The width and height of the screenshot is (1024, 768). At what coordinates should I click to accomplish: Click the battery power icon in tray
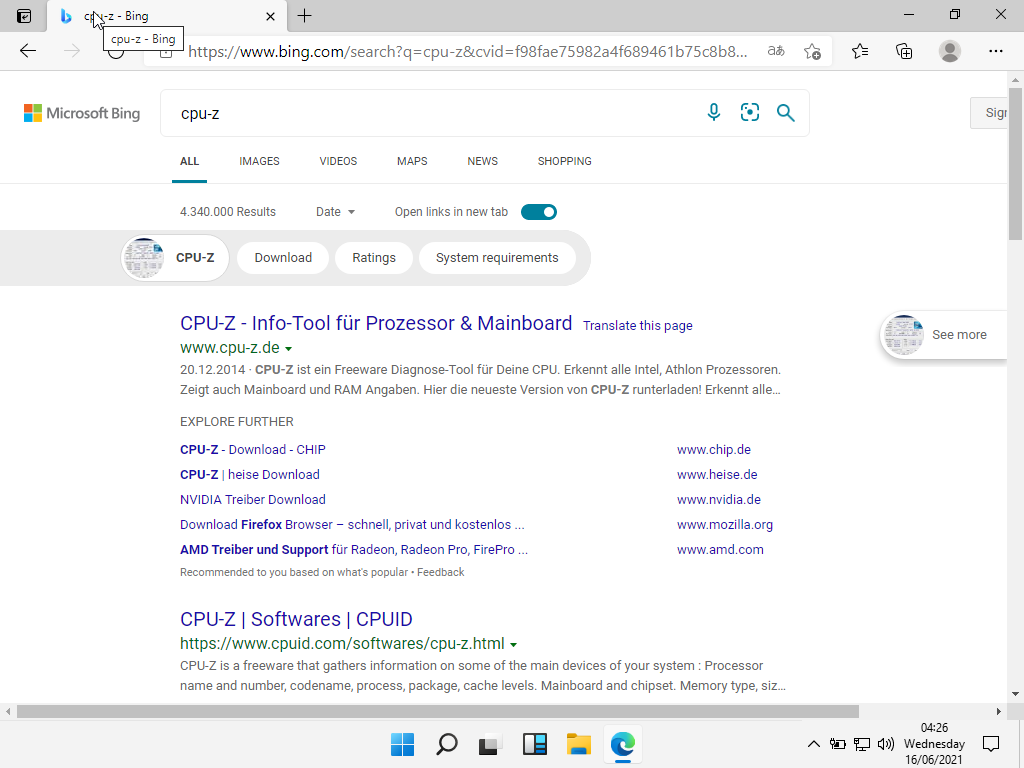(x=837, y=744)
